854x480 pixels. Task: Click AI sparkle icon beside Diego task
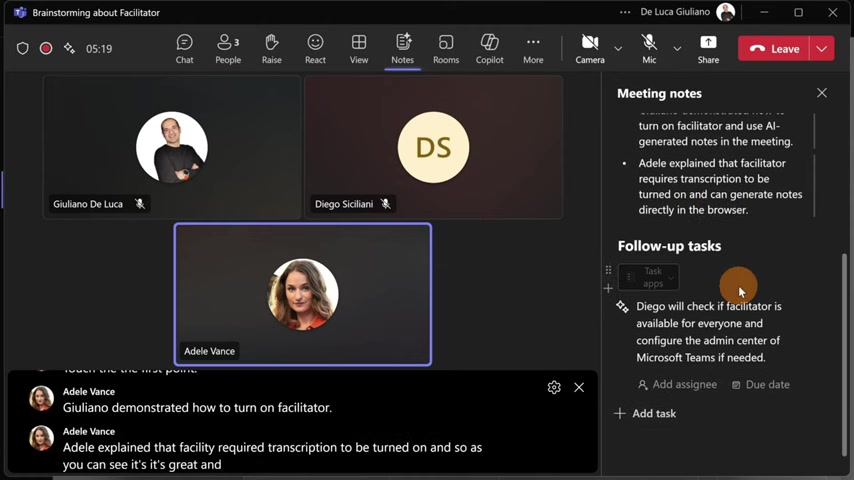[x=622, y=307]
